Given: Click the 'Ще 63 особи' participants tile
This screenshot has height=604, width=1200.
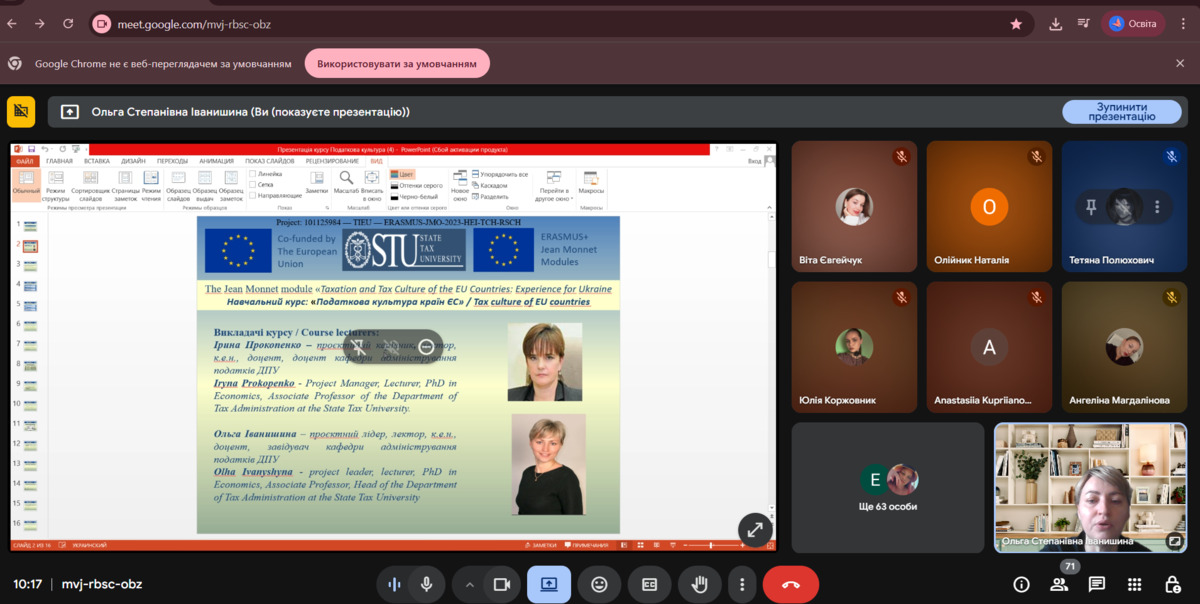Looking at the screenshot, I should click(x=888, y=487).
